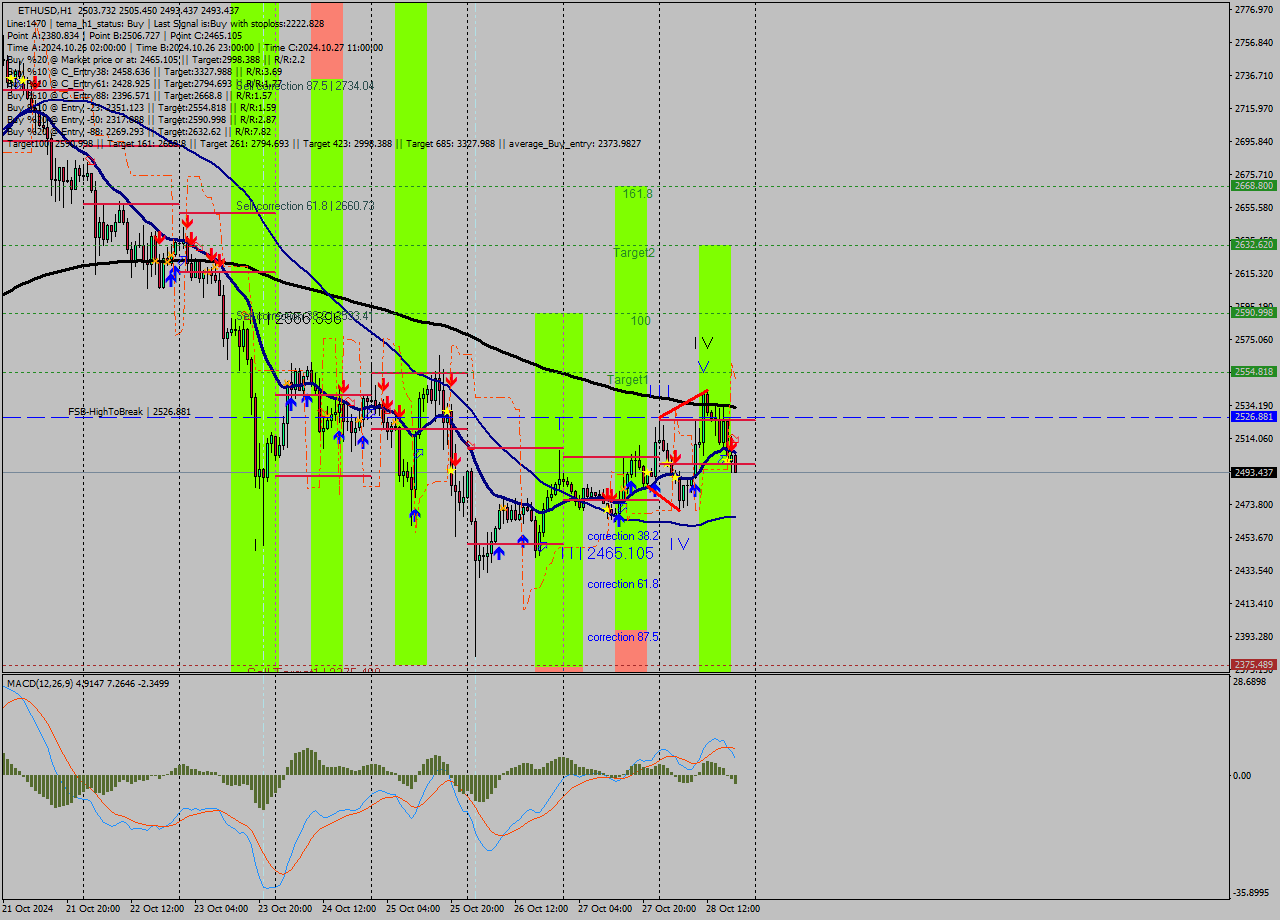Click the green '100' level label
1280x920 pixels.
pyautogui.click(x=640, y=321)
